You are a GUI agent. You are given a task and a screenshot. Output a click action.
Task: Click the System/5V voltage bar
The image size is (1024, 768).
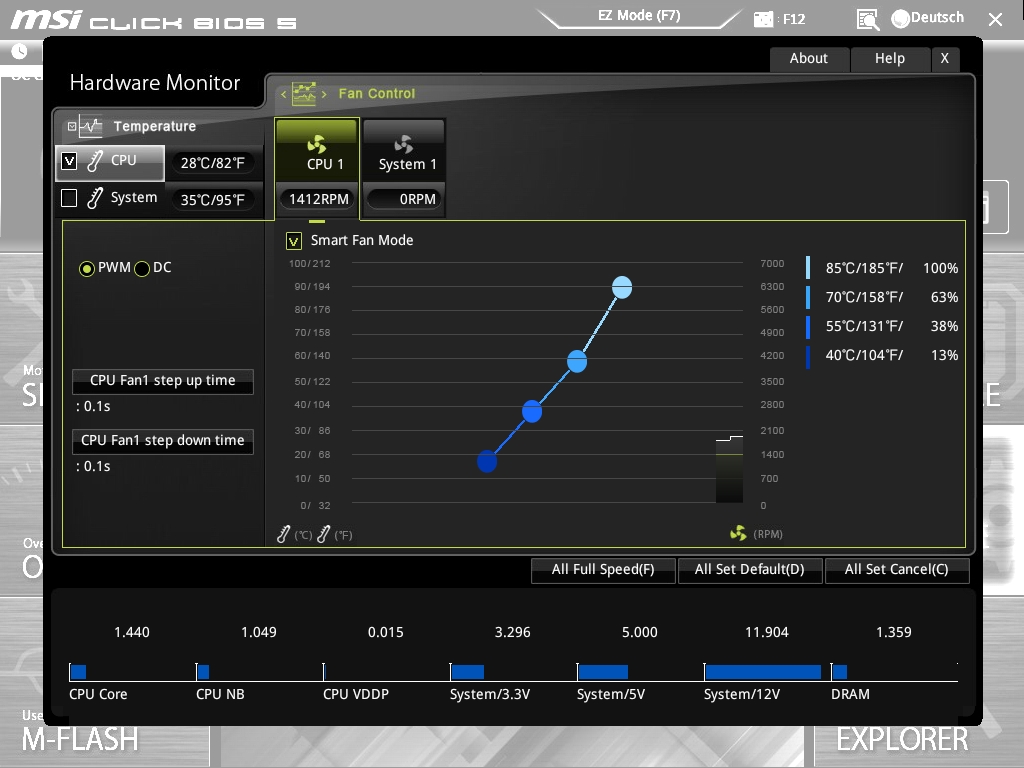point(603,672)
